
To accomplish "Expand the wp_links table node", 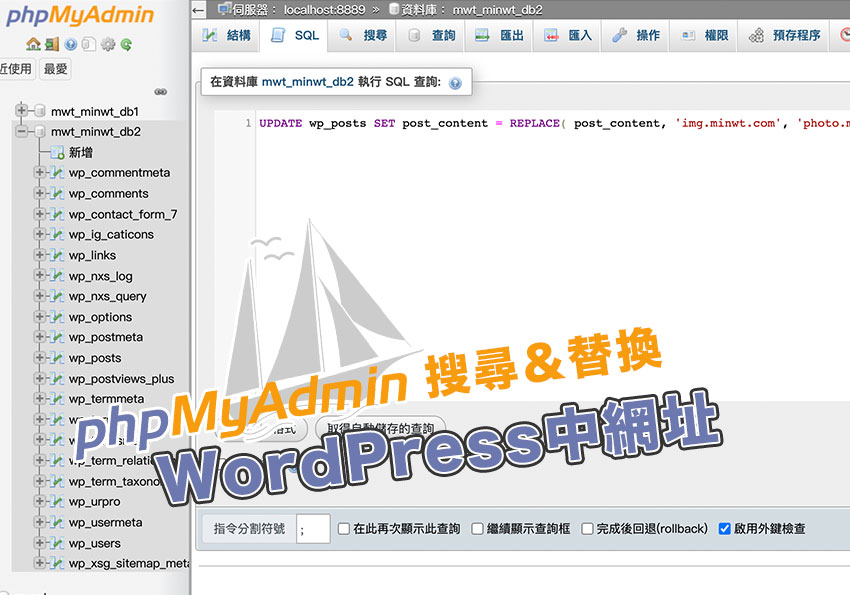I will pos(39,255).
